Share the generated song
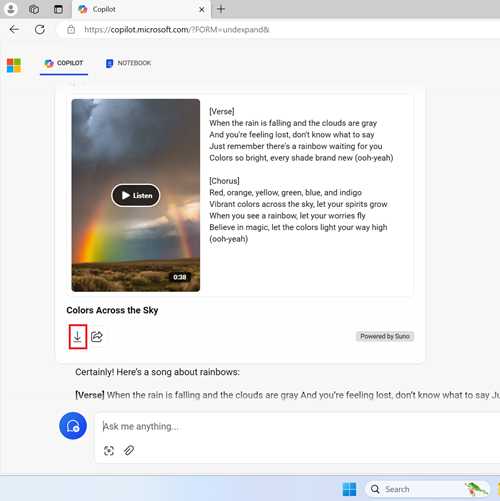 pyautogui.click(x=97, y=337)
